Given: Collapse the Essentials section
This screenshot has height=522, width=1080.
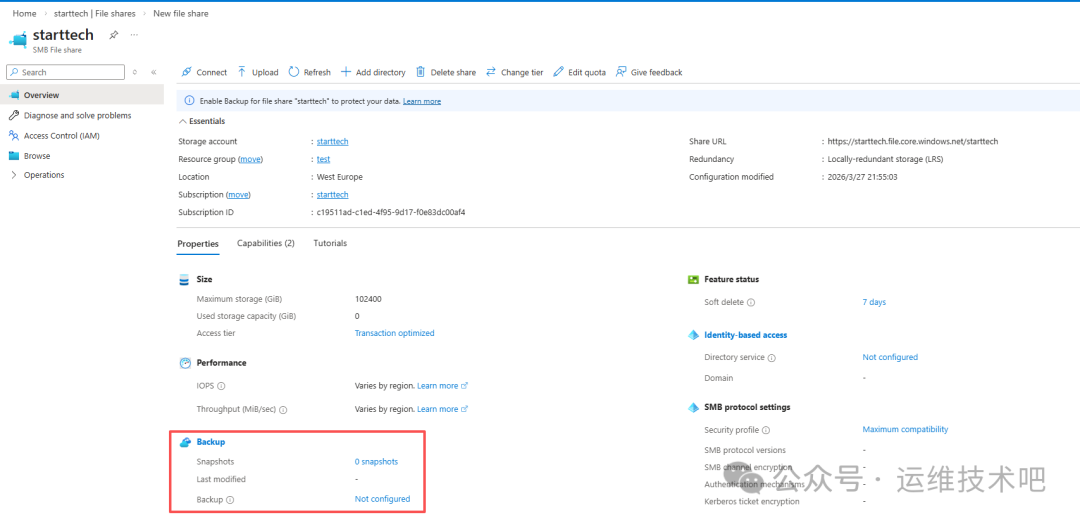Looking at the screenshot, I should (x=202, y=121).
